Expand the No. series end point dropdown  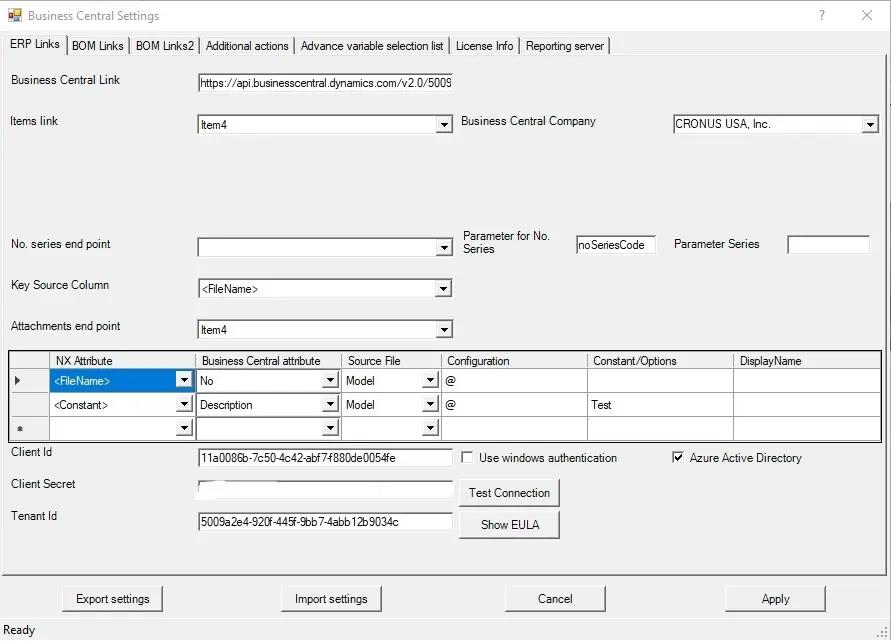[x=444, y=245]
